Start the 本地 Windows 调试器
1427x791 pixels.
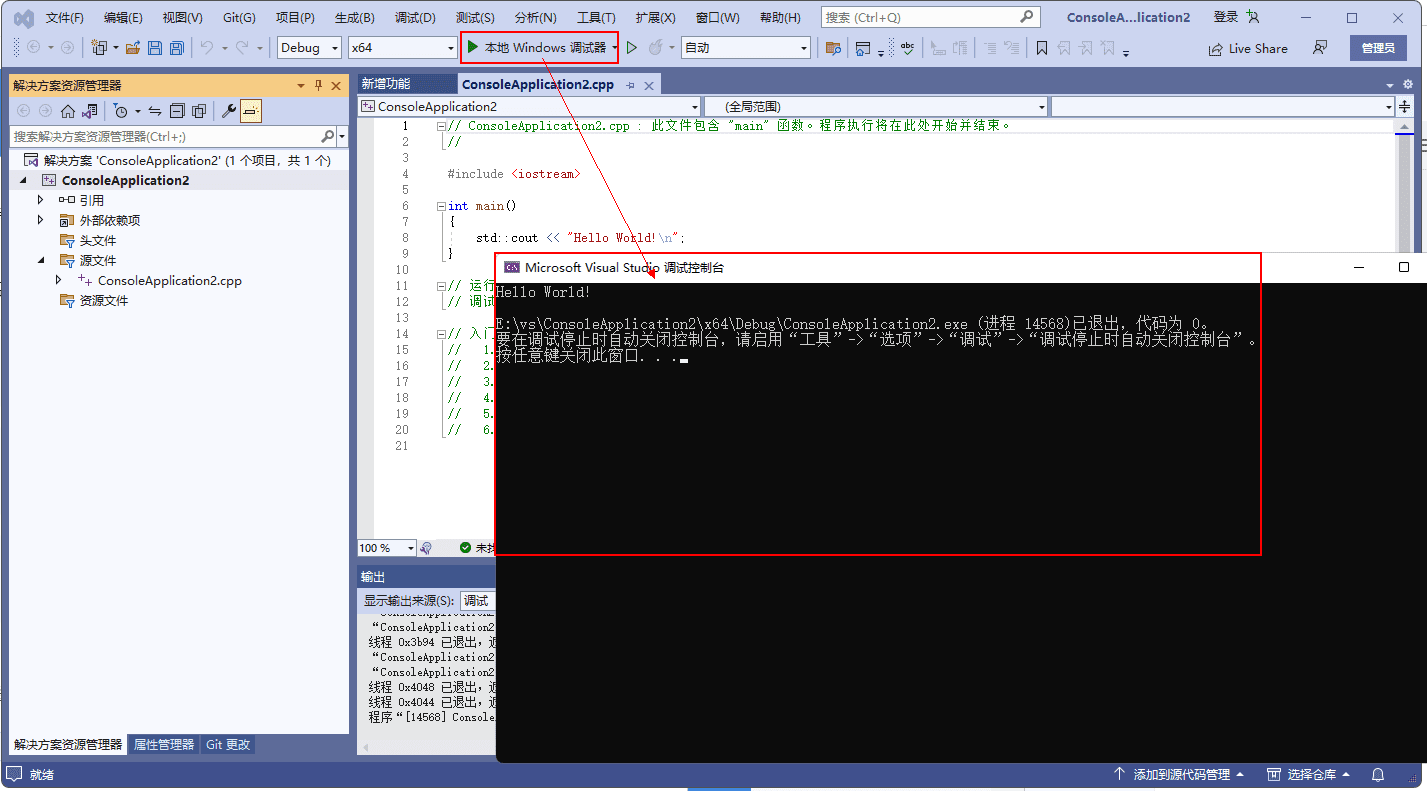coord(540,47)
